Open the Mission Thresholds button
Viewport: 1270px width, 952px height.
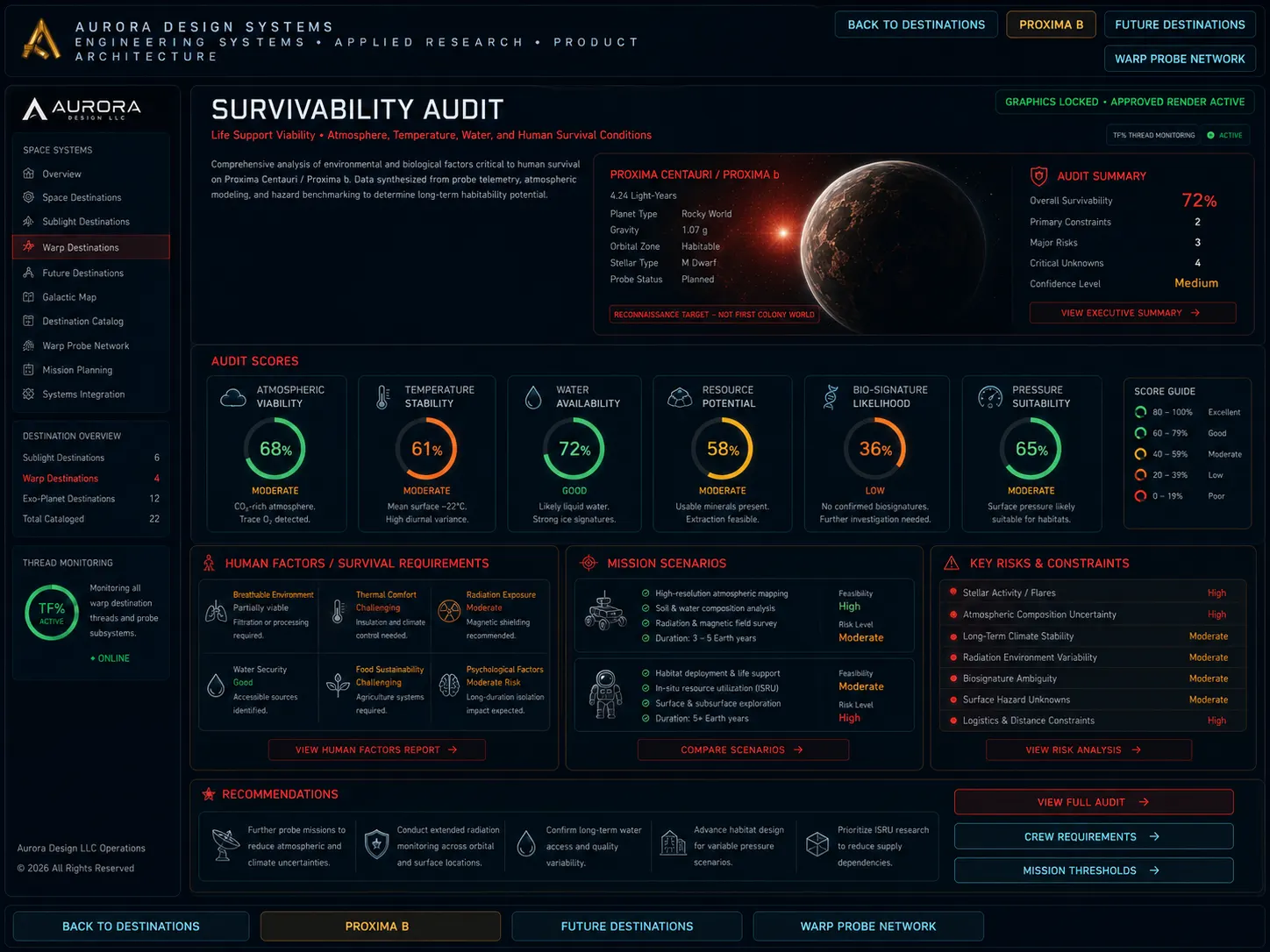point(1094,870)
